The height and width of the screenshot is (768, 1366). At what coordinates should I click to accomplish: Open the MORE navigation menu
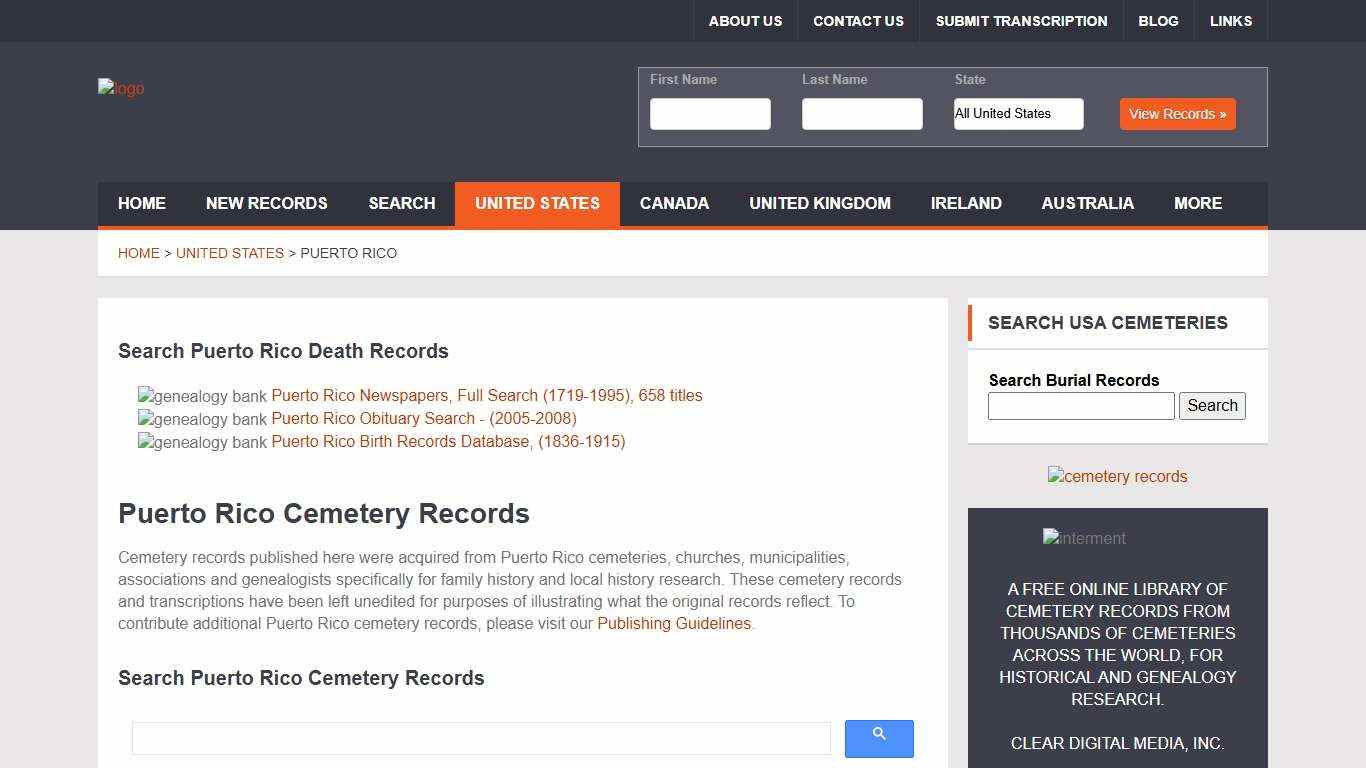coord(1197,204)
